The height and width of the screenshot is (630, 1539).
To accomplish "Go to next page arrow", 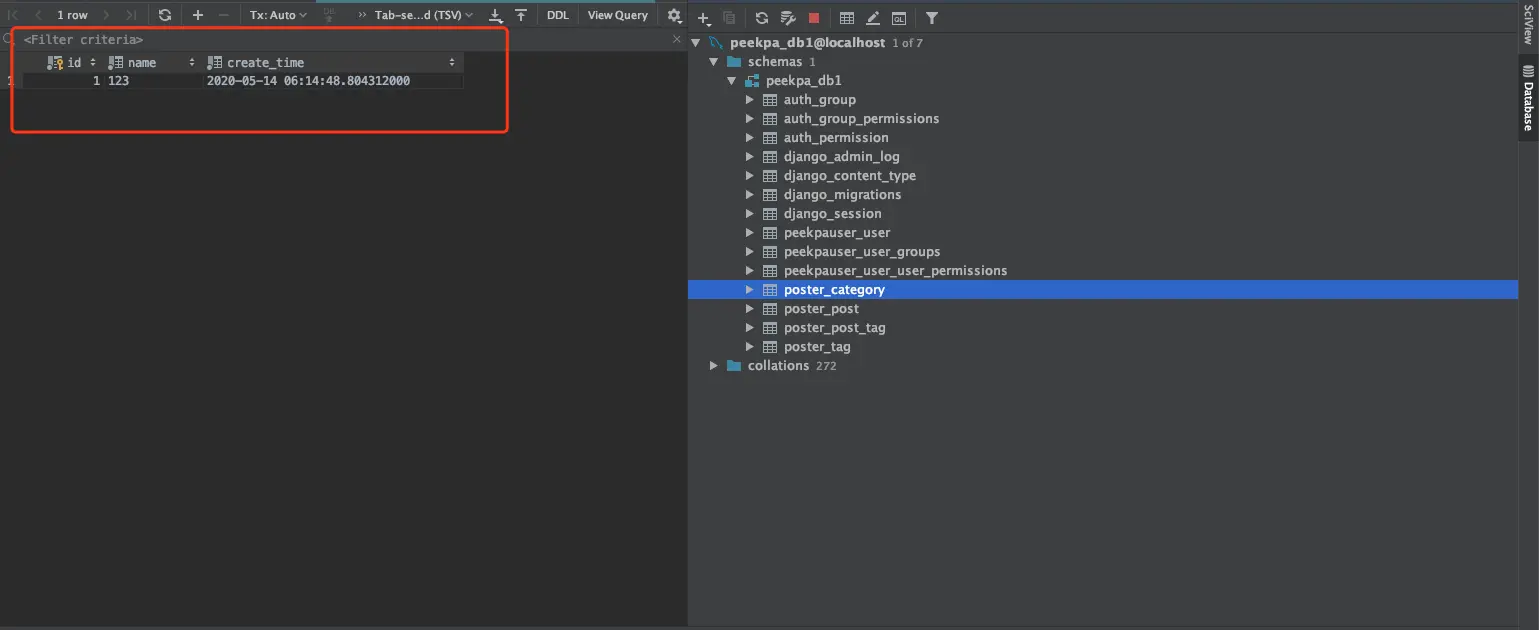I will pos(107,15).
